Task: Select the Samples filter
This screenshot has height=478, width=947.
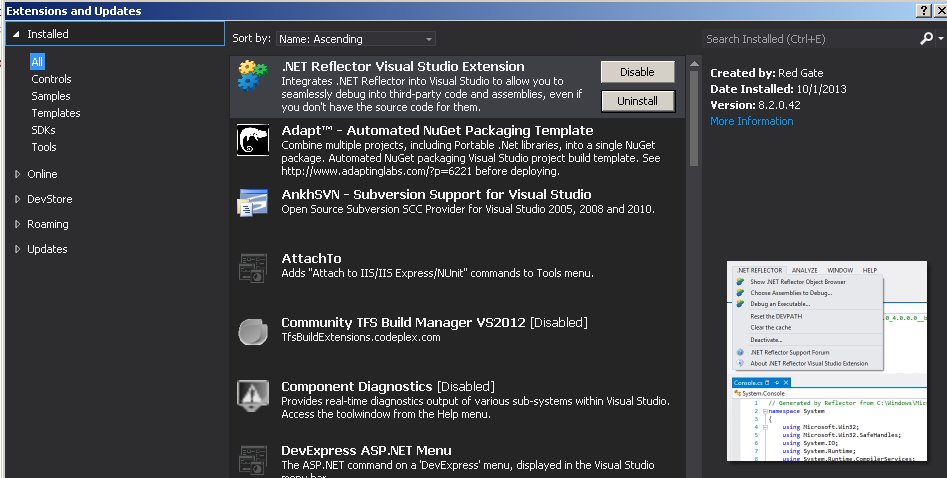Action: coord(51,96)
